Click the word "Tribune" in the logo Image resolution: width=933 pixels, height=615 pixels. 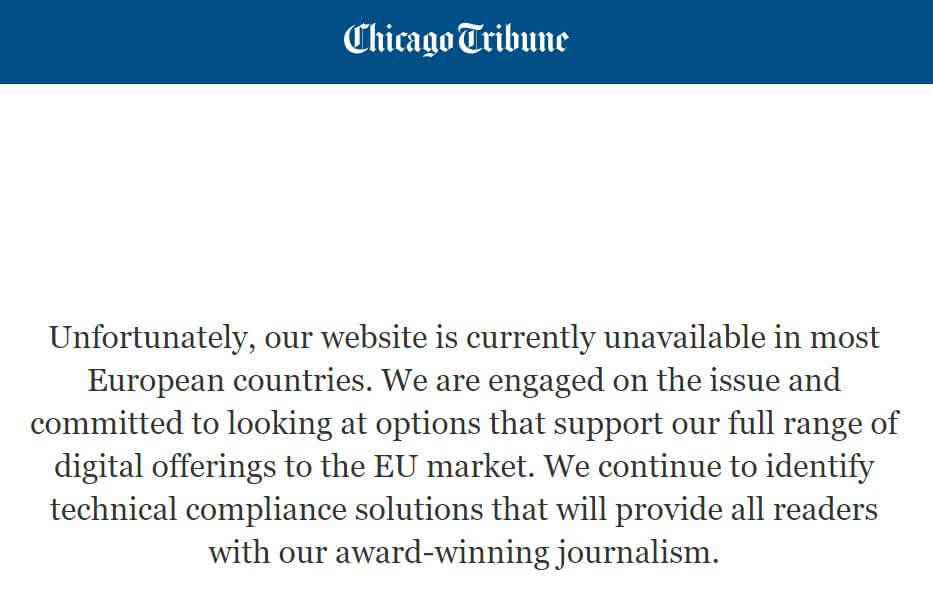pos(513,40)
